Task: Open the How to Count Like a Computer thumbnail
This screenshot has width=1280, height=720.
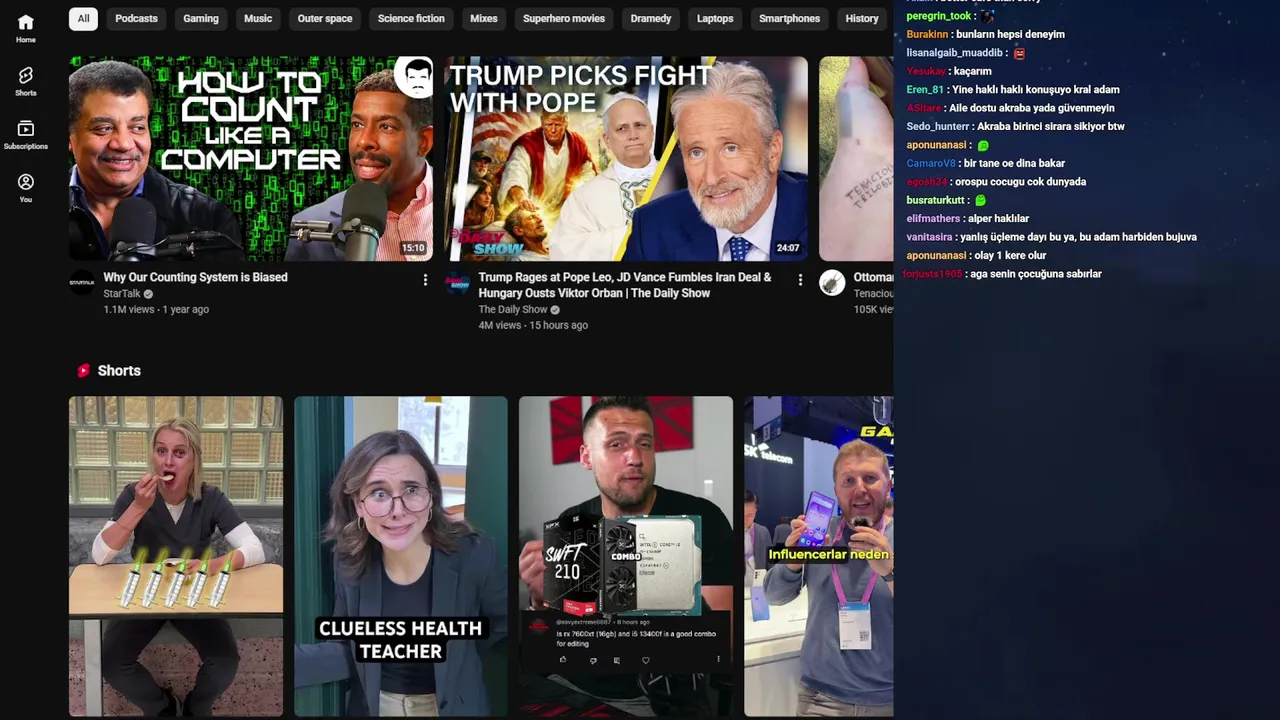Action: 251,158
